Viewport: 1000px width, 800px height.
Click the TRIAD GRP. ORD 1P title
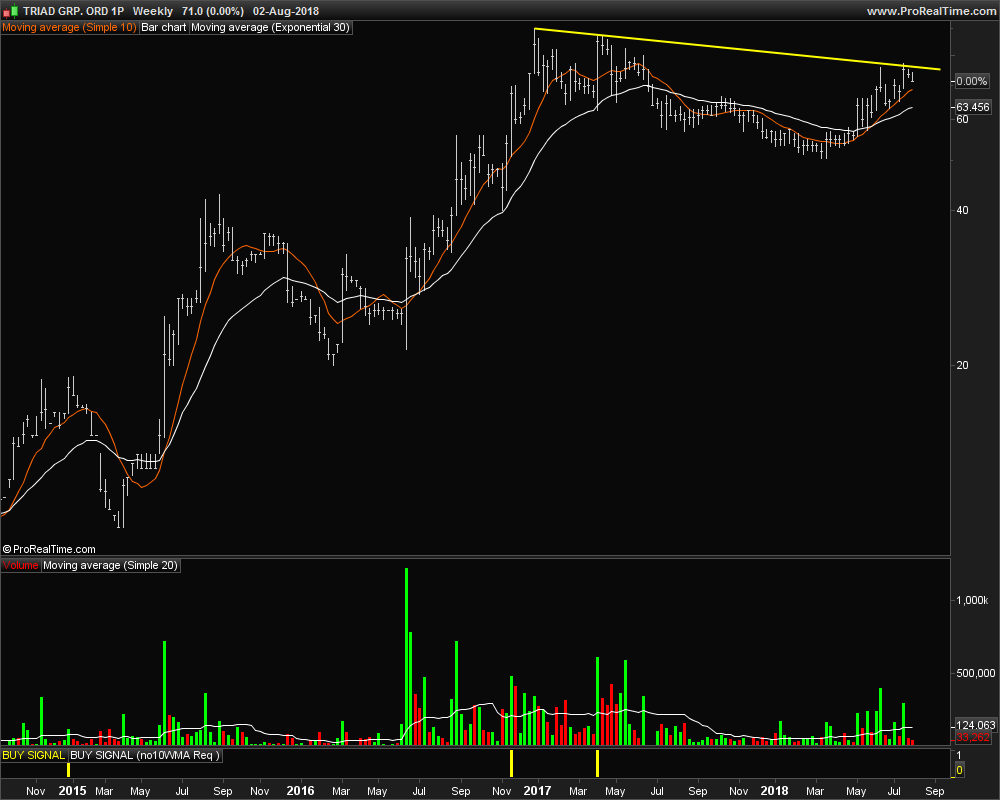73,11
